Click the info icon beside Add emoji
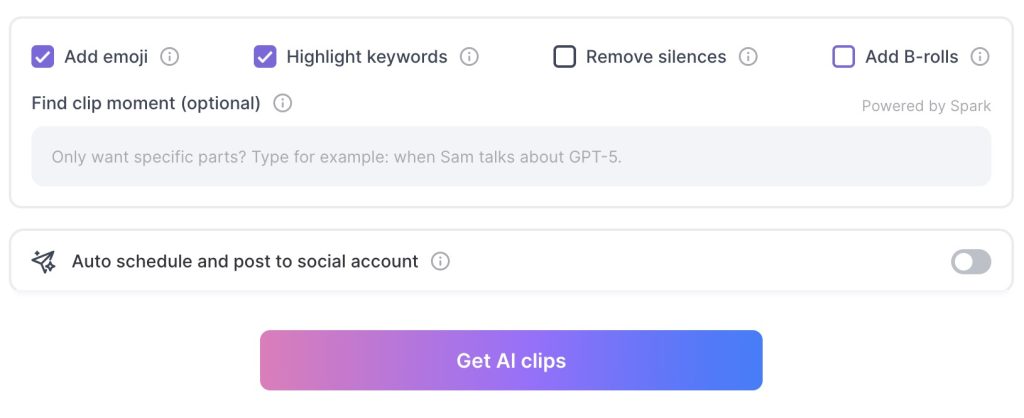Screen dimensions: 1024x418 [x=170, y=57]
